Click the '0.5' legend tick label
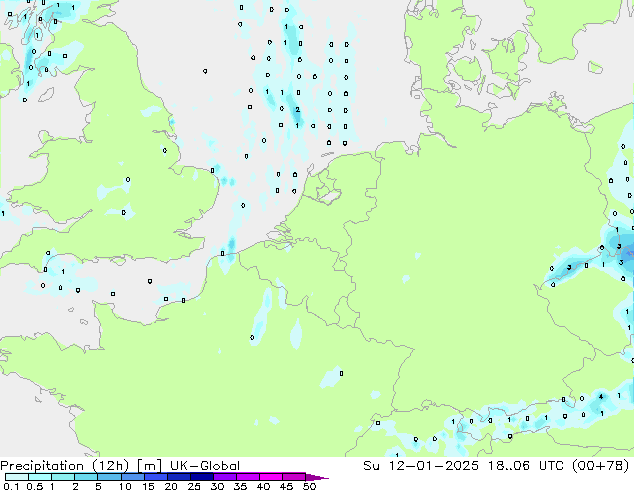 [x=35, y=486]
